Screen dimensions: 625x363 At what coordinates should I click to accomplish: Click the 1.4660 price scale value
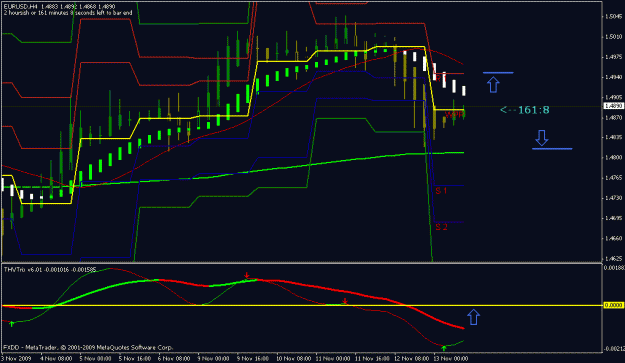tap(613, 238)
